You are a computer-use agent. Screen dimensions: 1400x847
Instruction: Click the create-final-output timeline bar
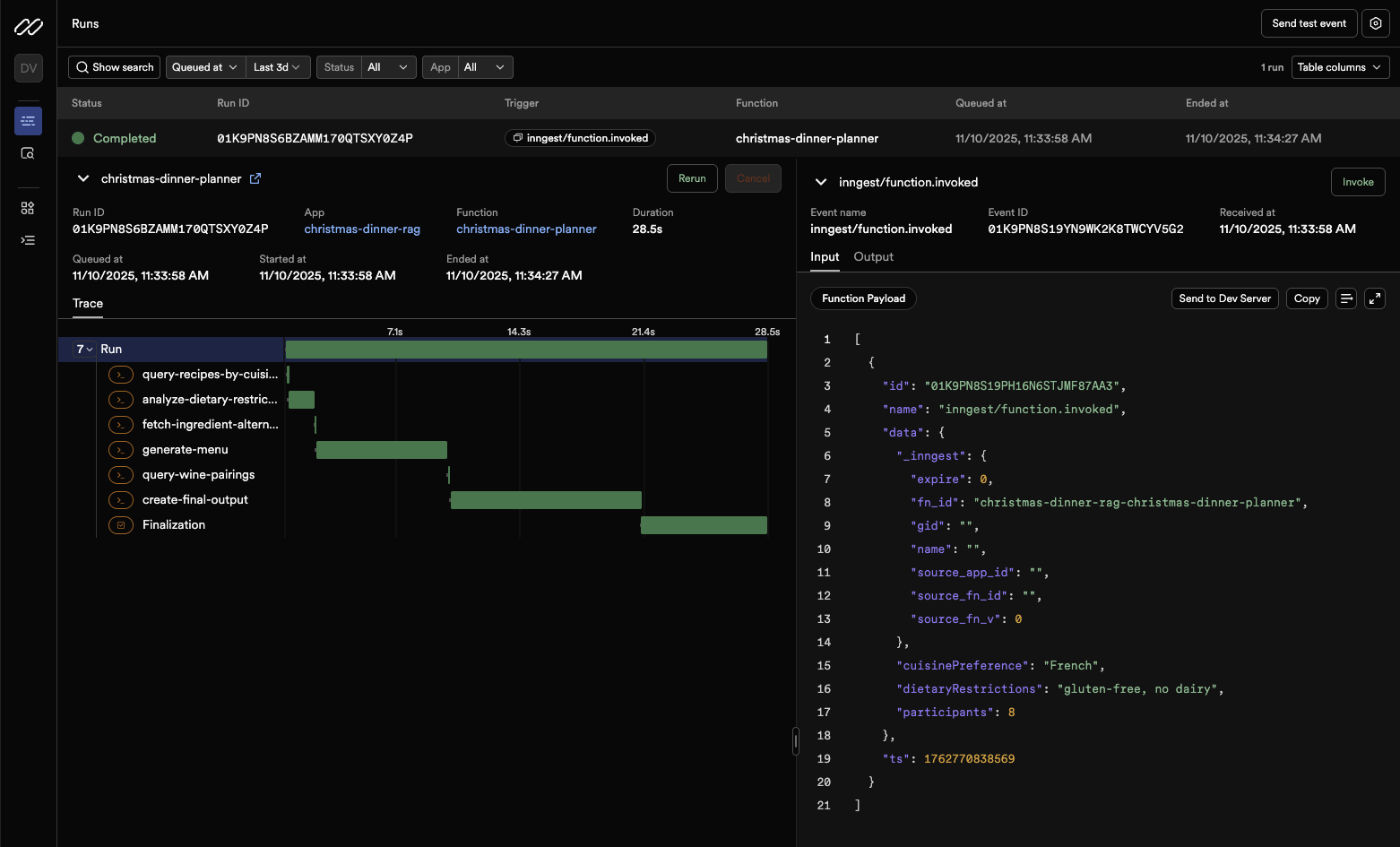tap(546, 500)
